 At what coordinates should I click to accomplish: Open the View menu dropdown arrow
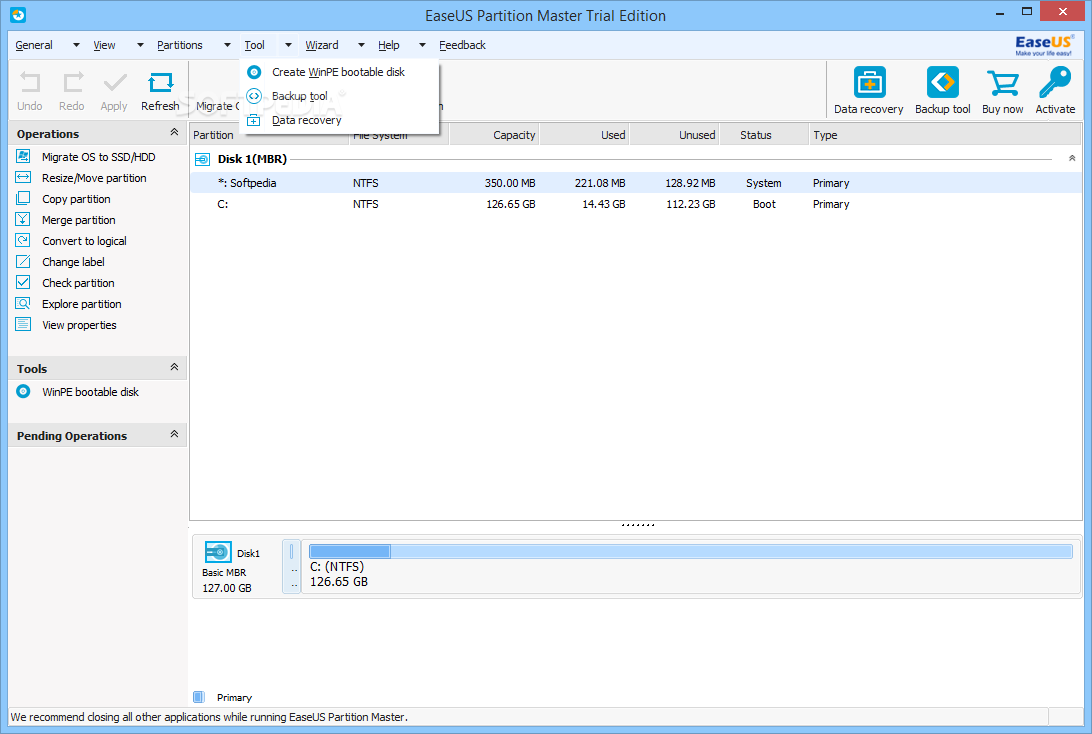pyautogui.click(x=140, y=45)
